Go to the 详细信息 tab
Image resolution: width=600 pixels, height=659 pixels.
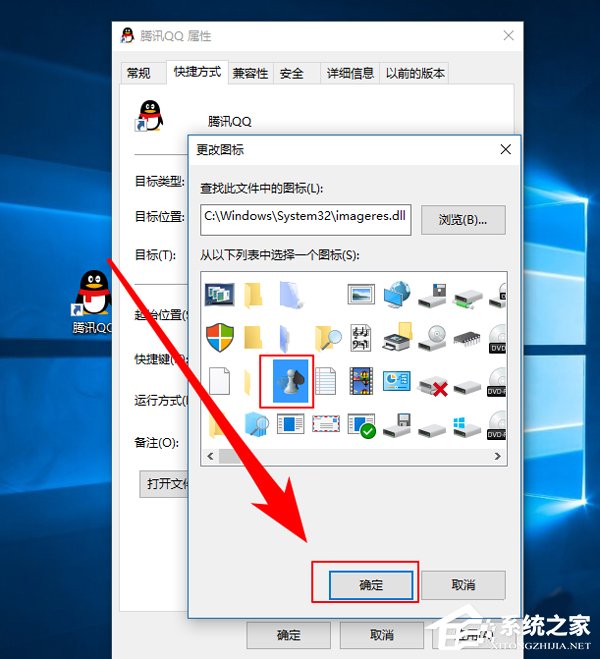[x=350, y=74]
